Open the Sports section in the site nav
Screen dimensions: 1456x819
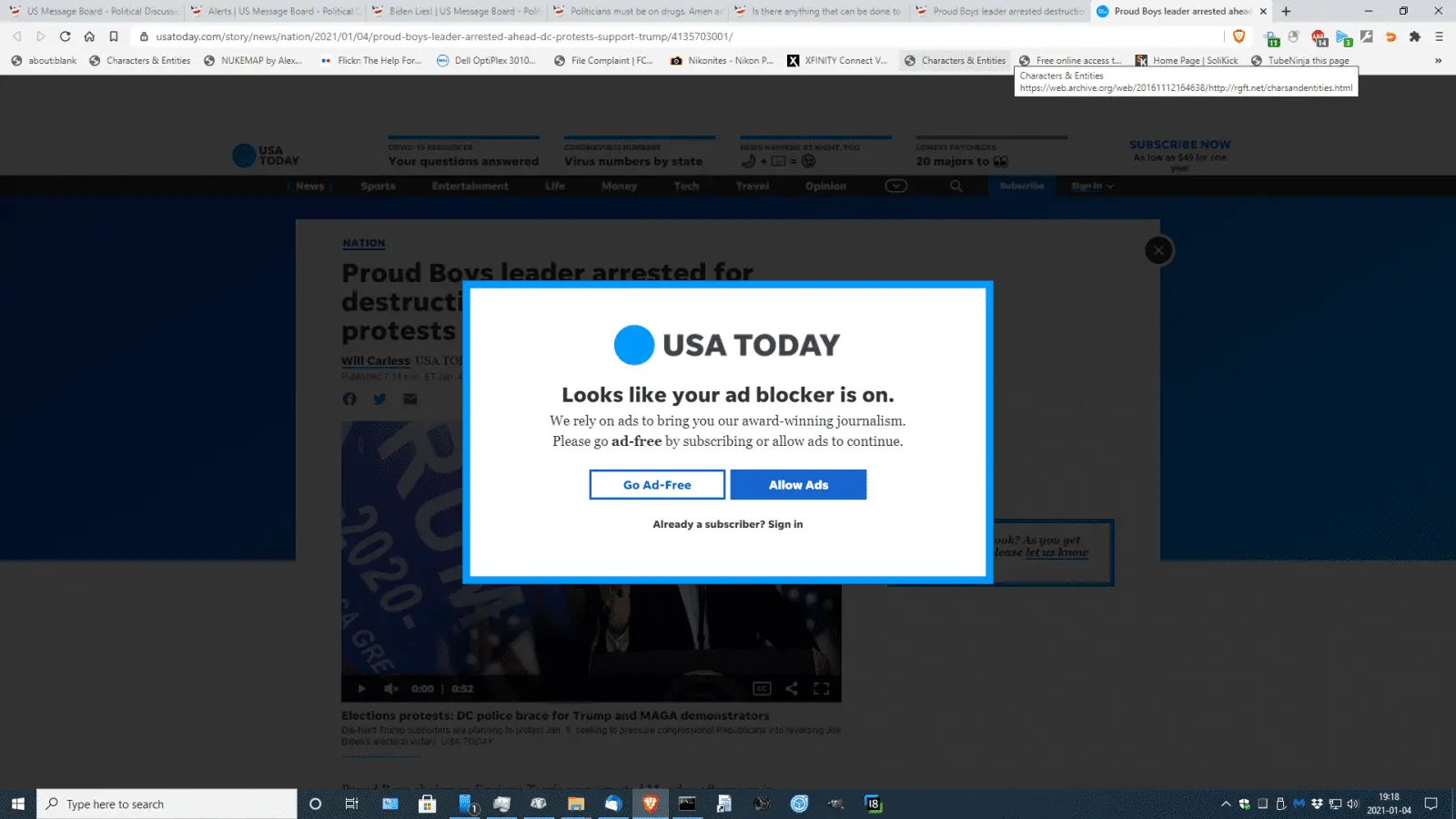tap(378, 186)
